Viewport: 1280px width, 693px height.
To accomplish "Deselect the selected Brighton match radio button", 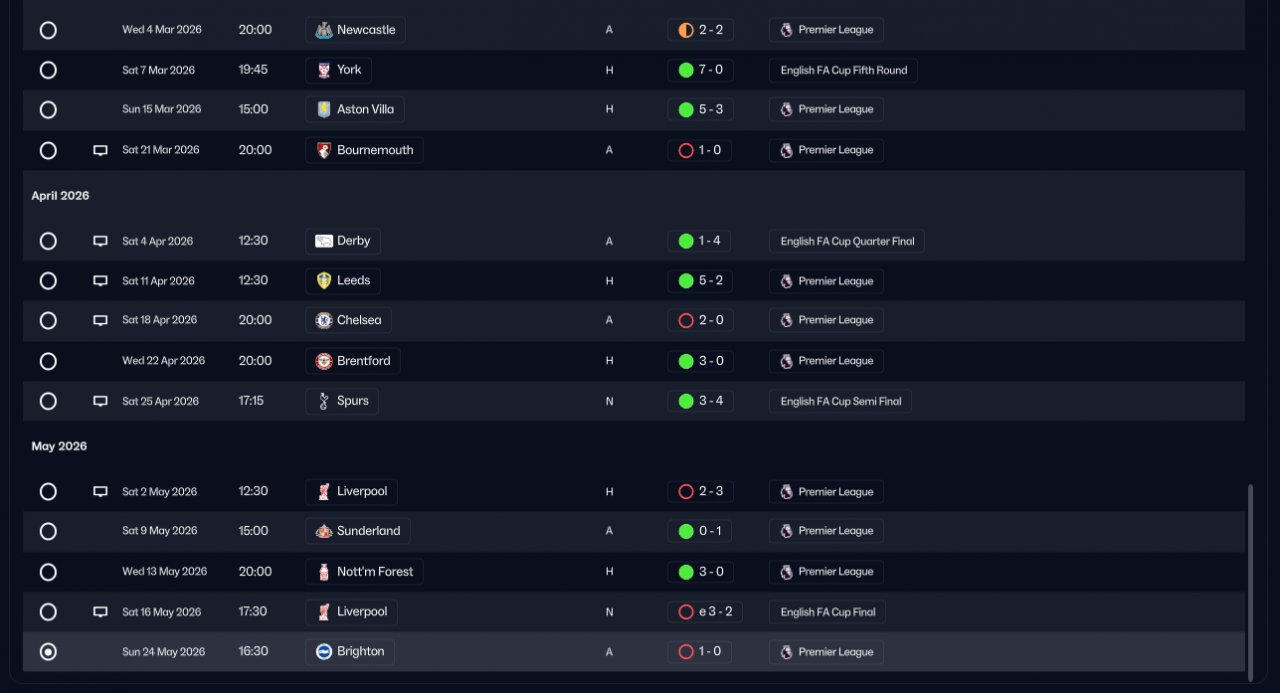I will coord(48,652).
